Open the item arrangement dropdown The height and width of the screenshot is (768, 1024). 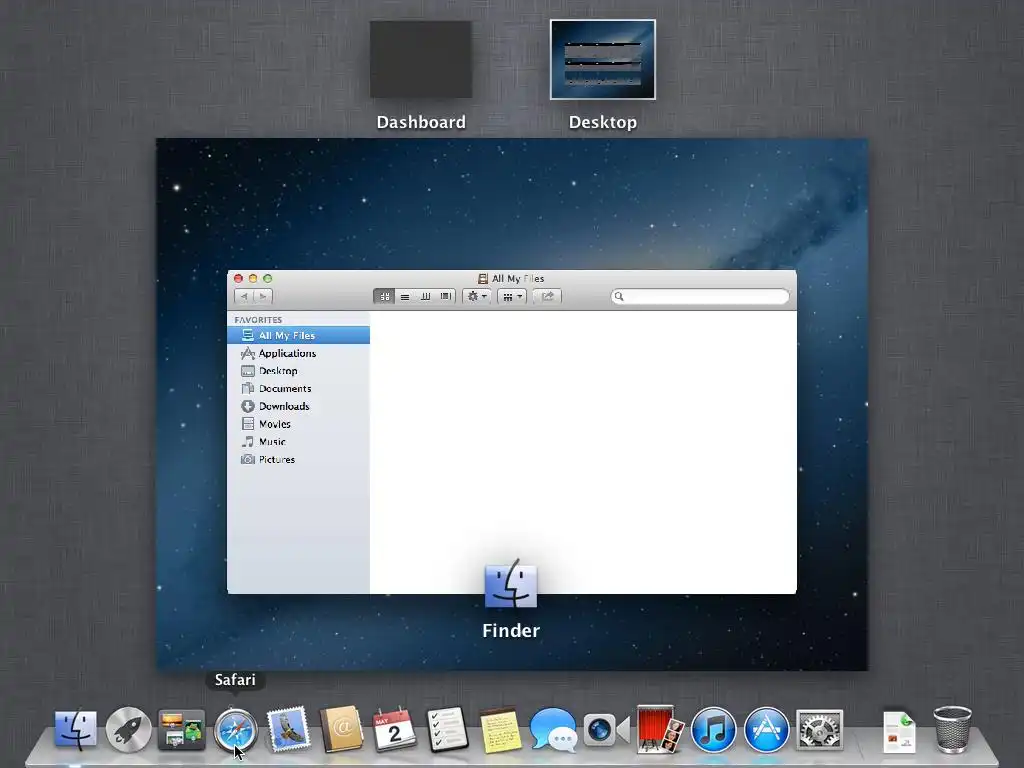coord(512,296)
